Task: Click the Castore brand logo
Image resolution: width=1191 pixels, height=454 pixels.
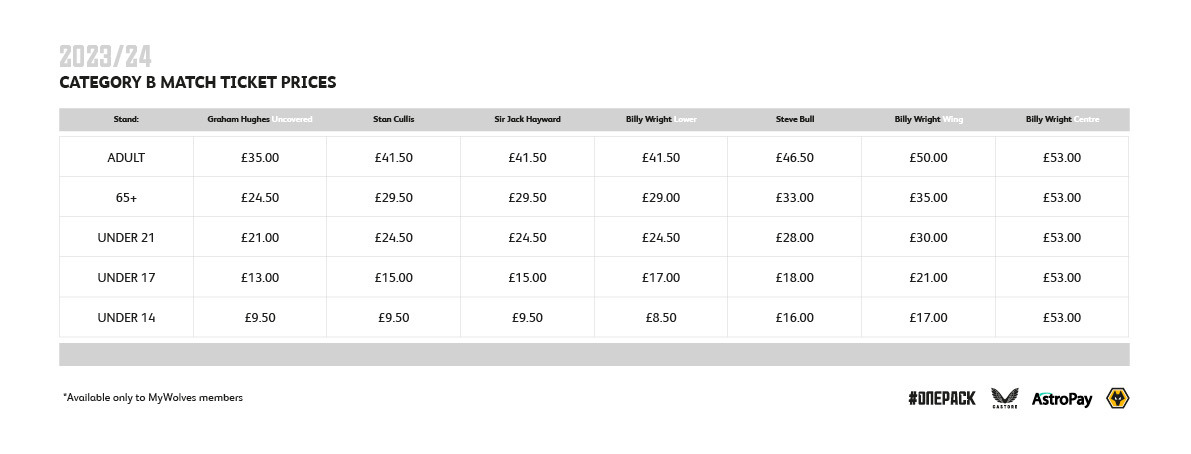Action: point(1004,398)
